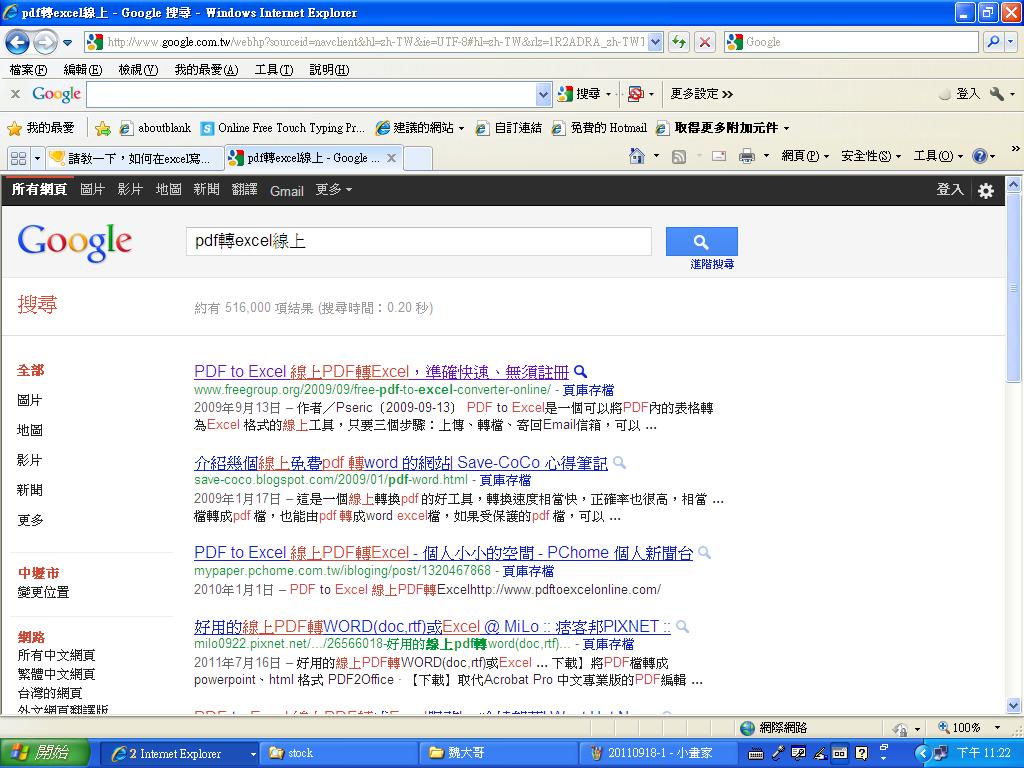Click the Google toolbar search input
Image resolution: width=1024 pixels, height=768 pixels.
pos(311,95)
